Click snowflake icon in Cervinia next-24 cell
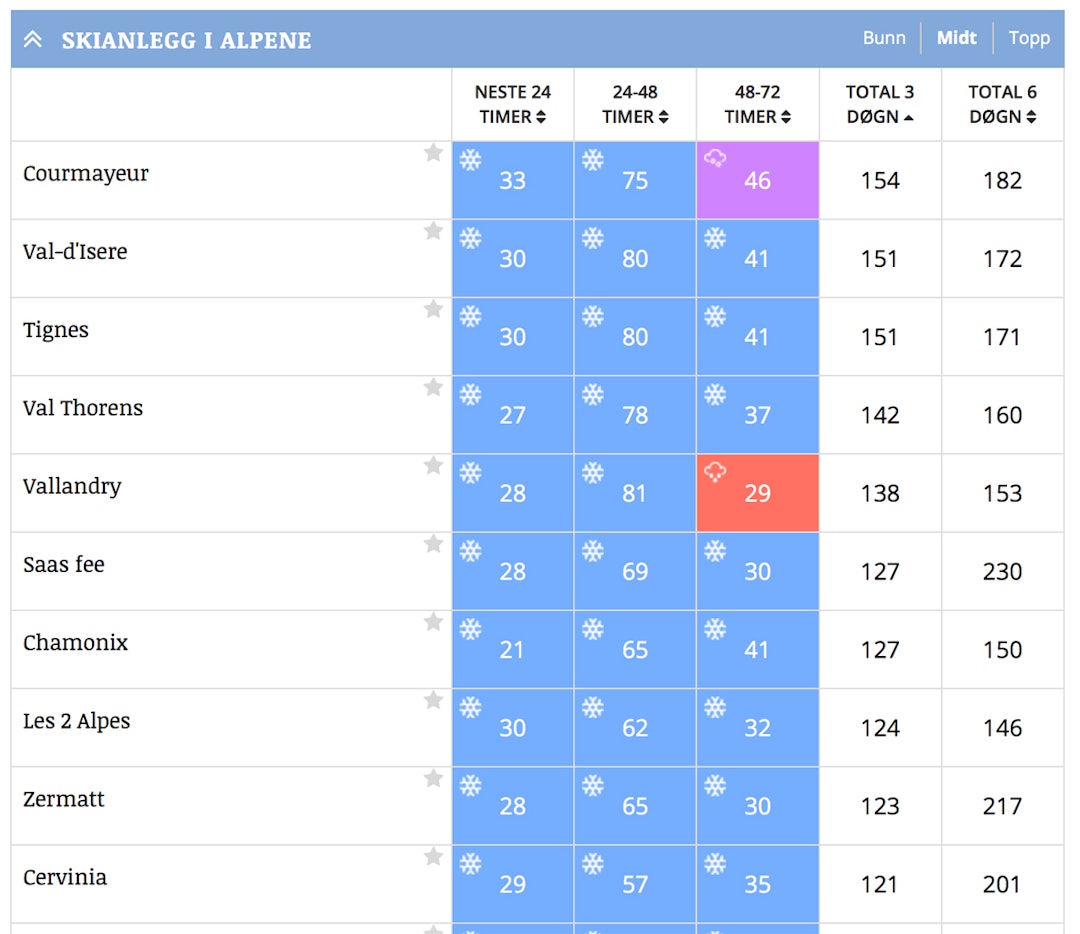This screenshot has height=934, width=1080. 470,864
